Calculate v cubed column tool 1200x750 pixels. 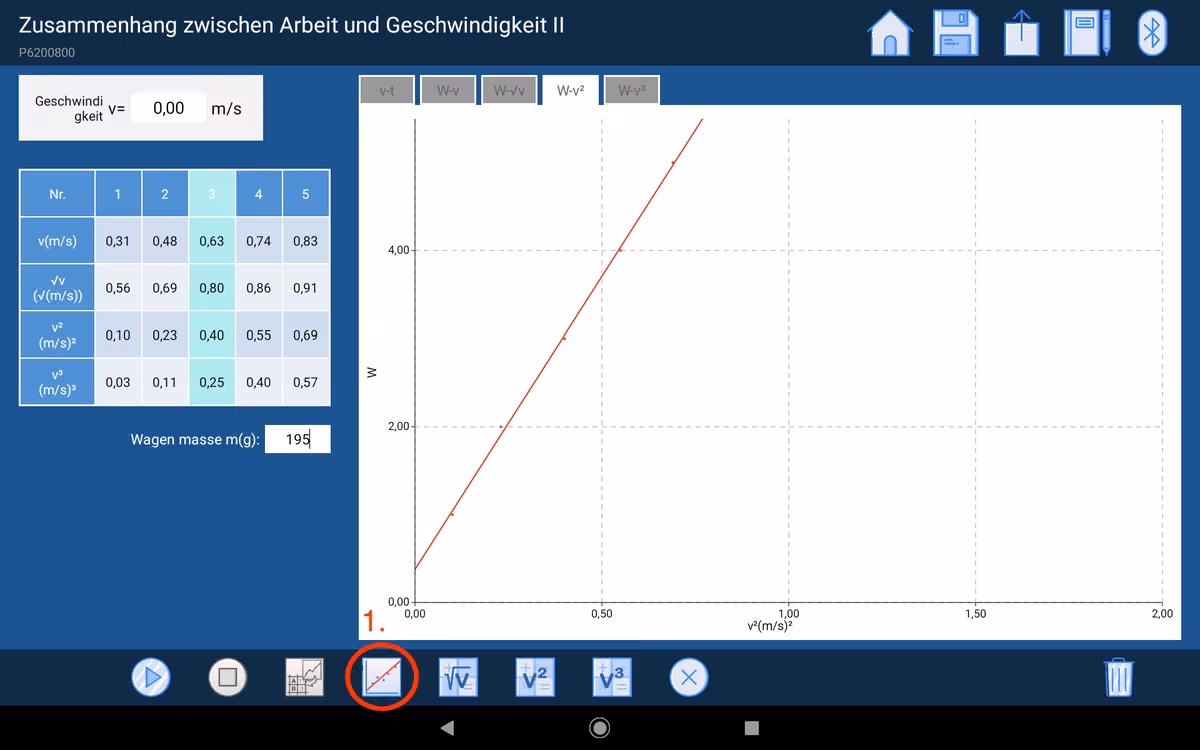coord(612,678)
